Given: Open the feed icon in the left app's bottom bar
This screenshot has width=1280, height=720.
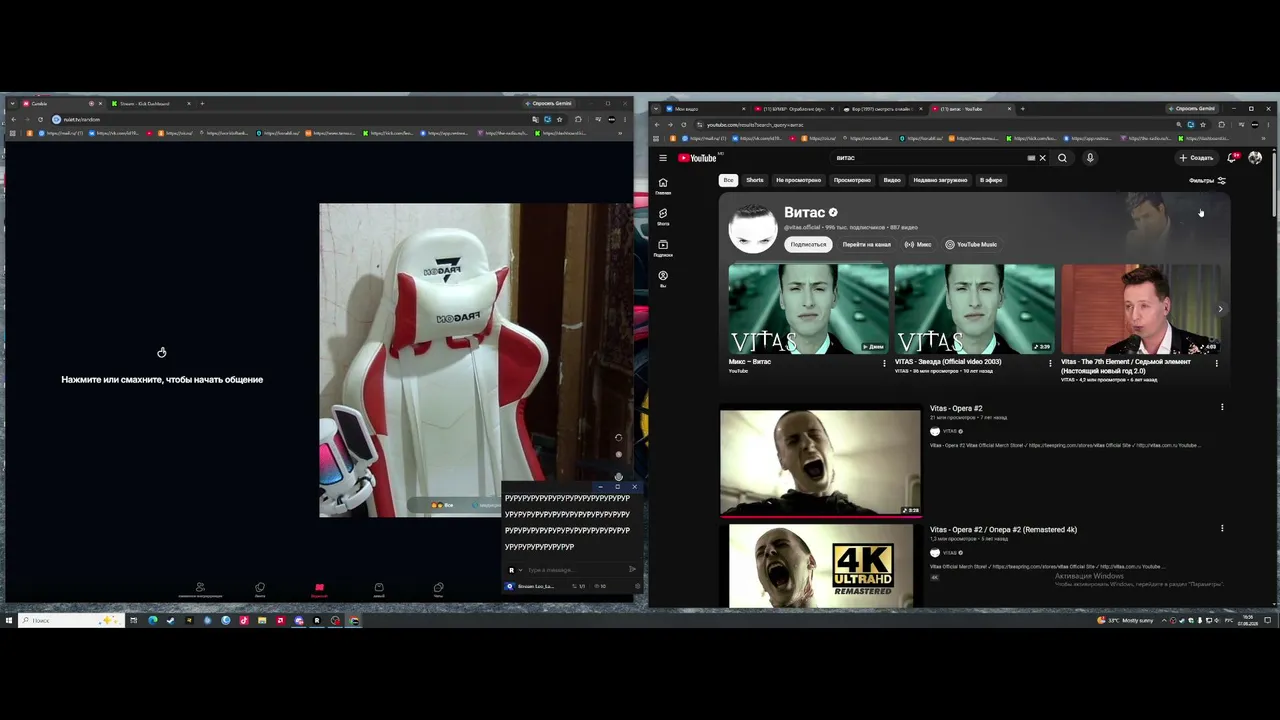Looking at the screenshot, I should pos(260,589).
